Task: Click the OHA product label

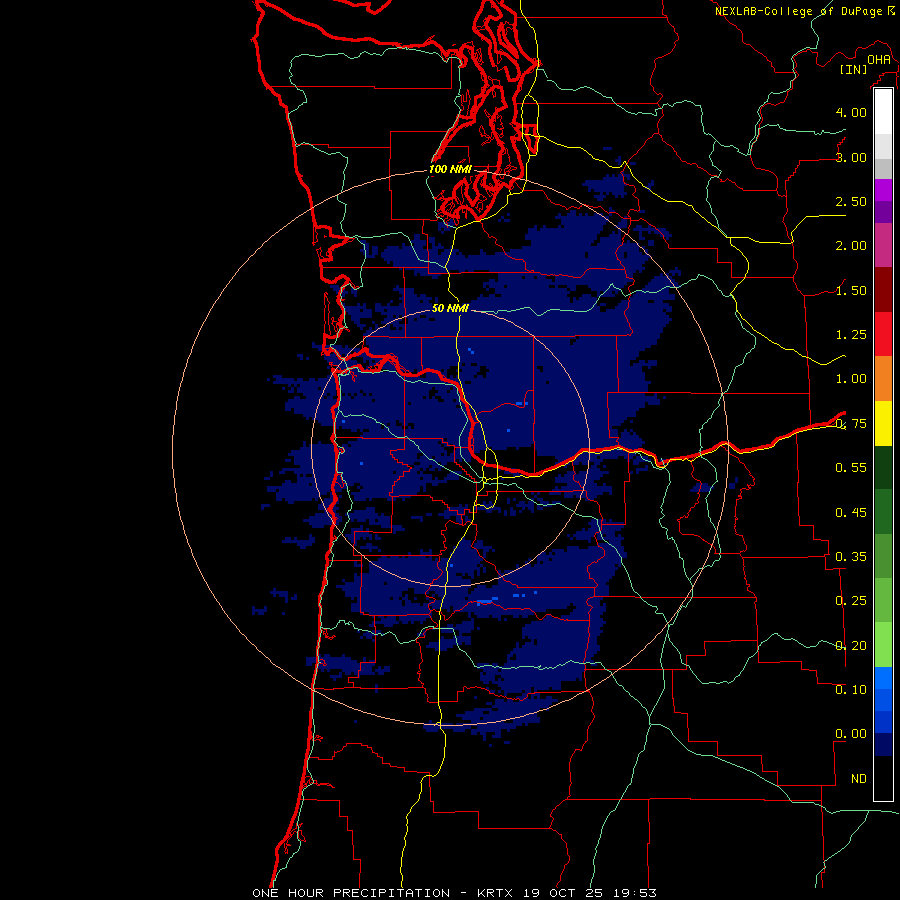Action: click(879, 59)
